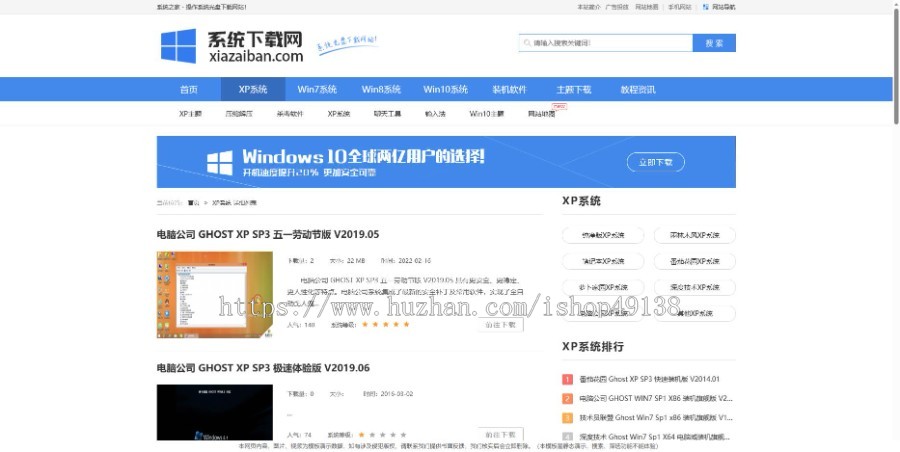Image resolution: width=900 pixels, height=452 pixels.
Task: Open ranking item 电脑公司 GHOST WIN7 SP1 X86
Action: coord(656,398)
